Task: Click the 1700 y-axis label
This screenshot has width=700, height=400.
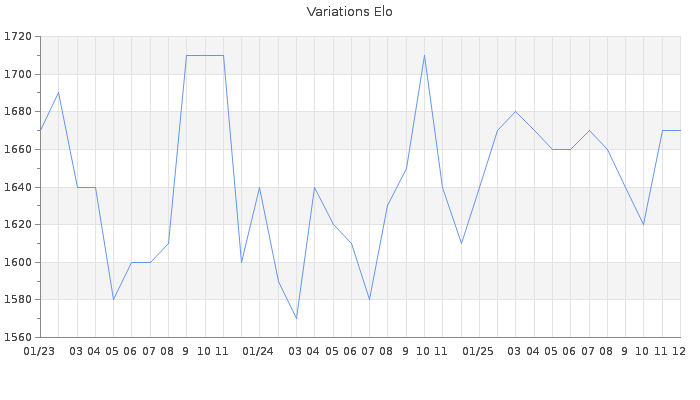Action: 18,74
